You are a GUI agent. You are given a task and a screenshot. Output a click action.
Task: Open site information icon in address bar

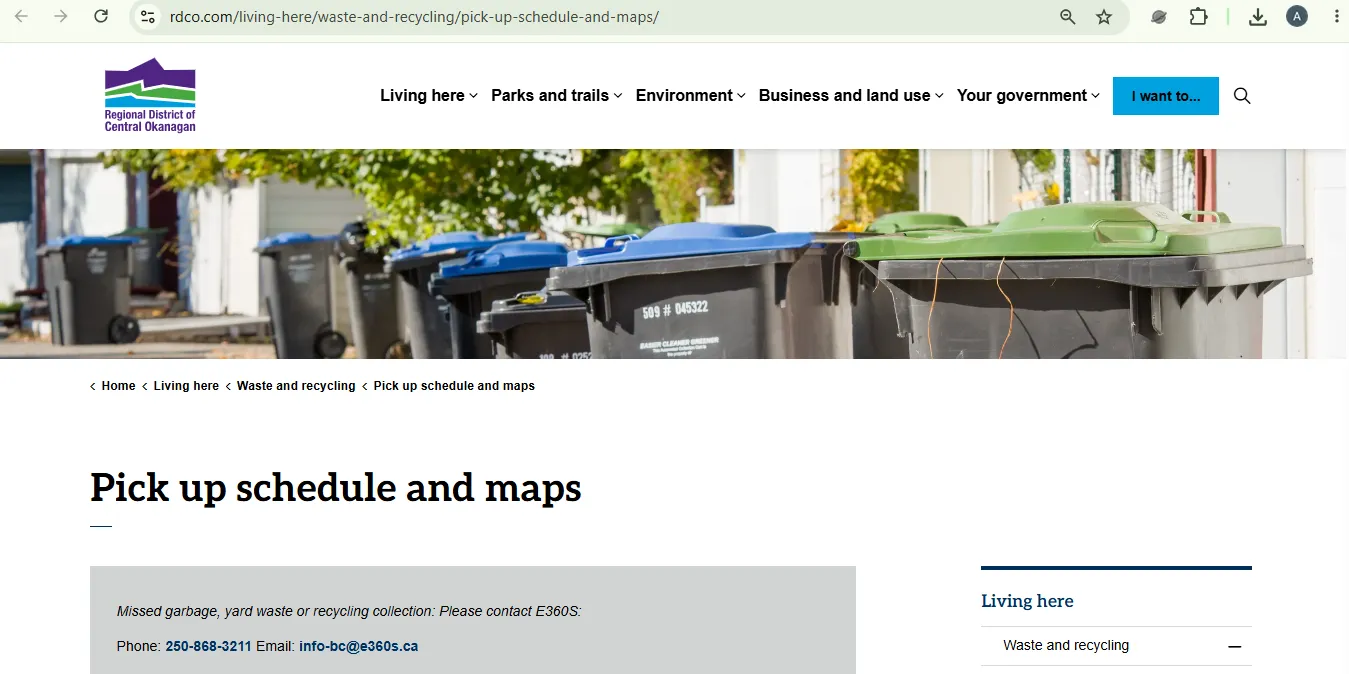(x=148, y=17)
